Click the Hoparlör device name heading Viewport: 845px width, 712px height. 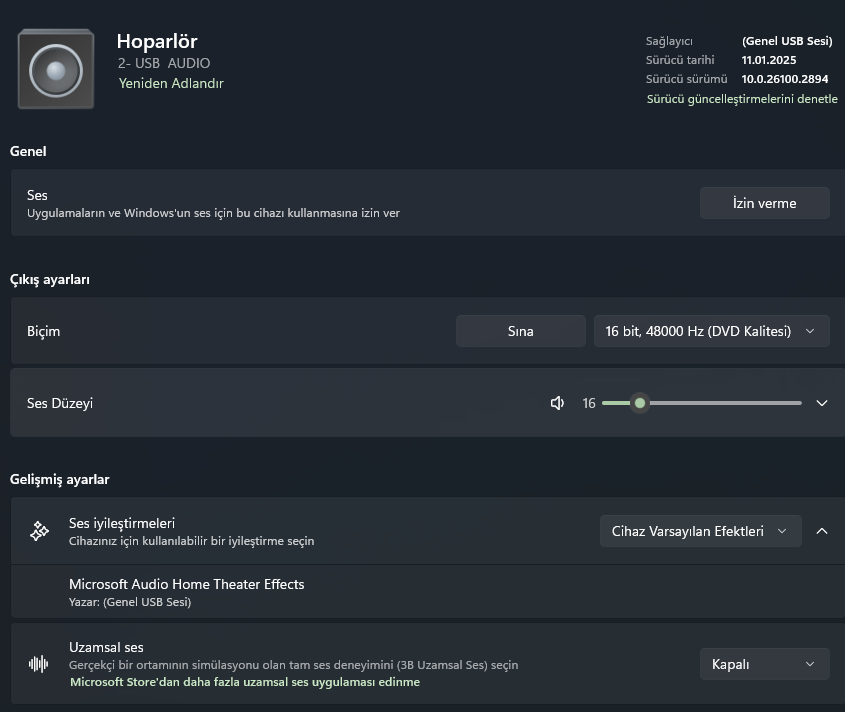tap(157, 41)
